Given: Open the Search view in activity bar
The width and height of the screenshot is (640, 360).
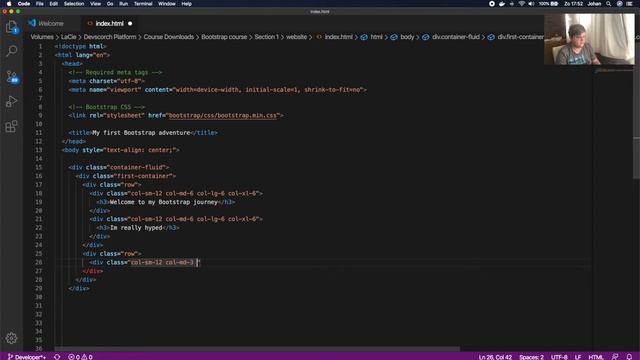Looking at the screenshot, I should click(11, 51).
